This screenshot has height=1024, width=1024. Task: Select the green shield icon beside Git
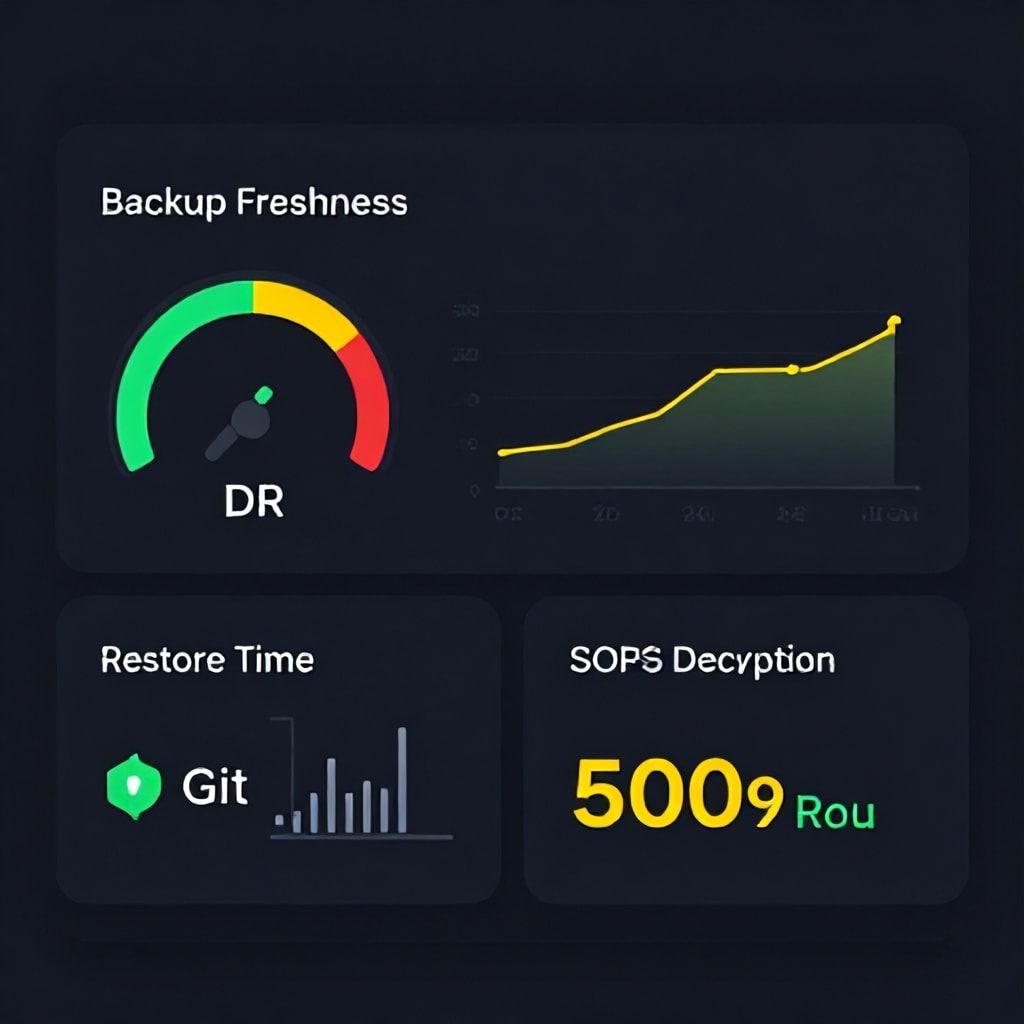click(134, 786)
